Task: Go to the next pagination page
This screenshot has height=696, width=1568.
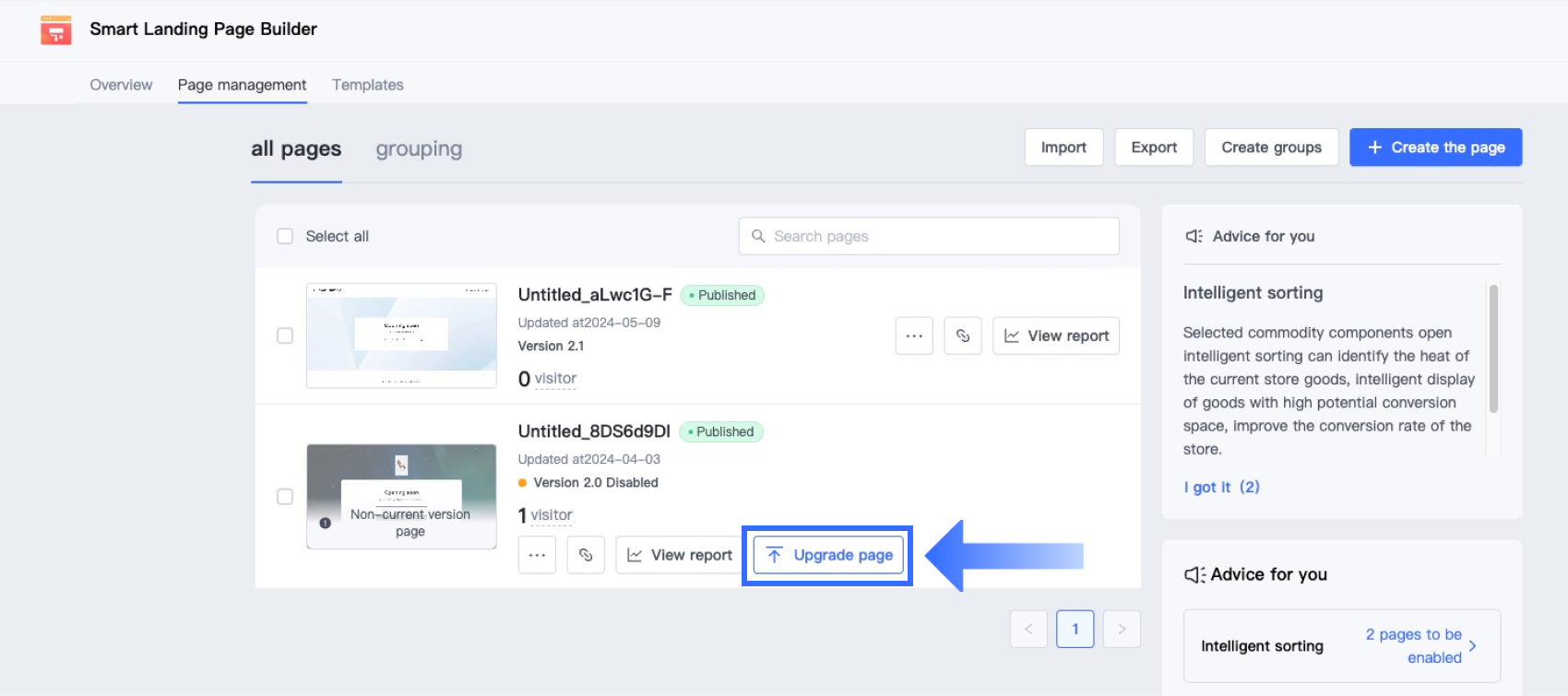Action: [1122, 629]
